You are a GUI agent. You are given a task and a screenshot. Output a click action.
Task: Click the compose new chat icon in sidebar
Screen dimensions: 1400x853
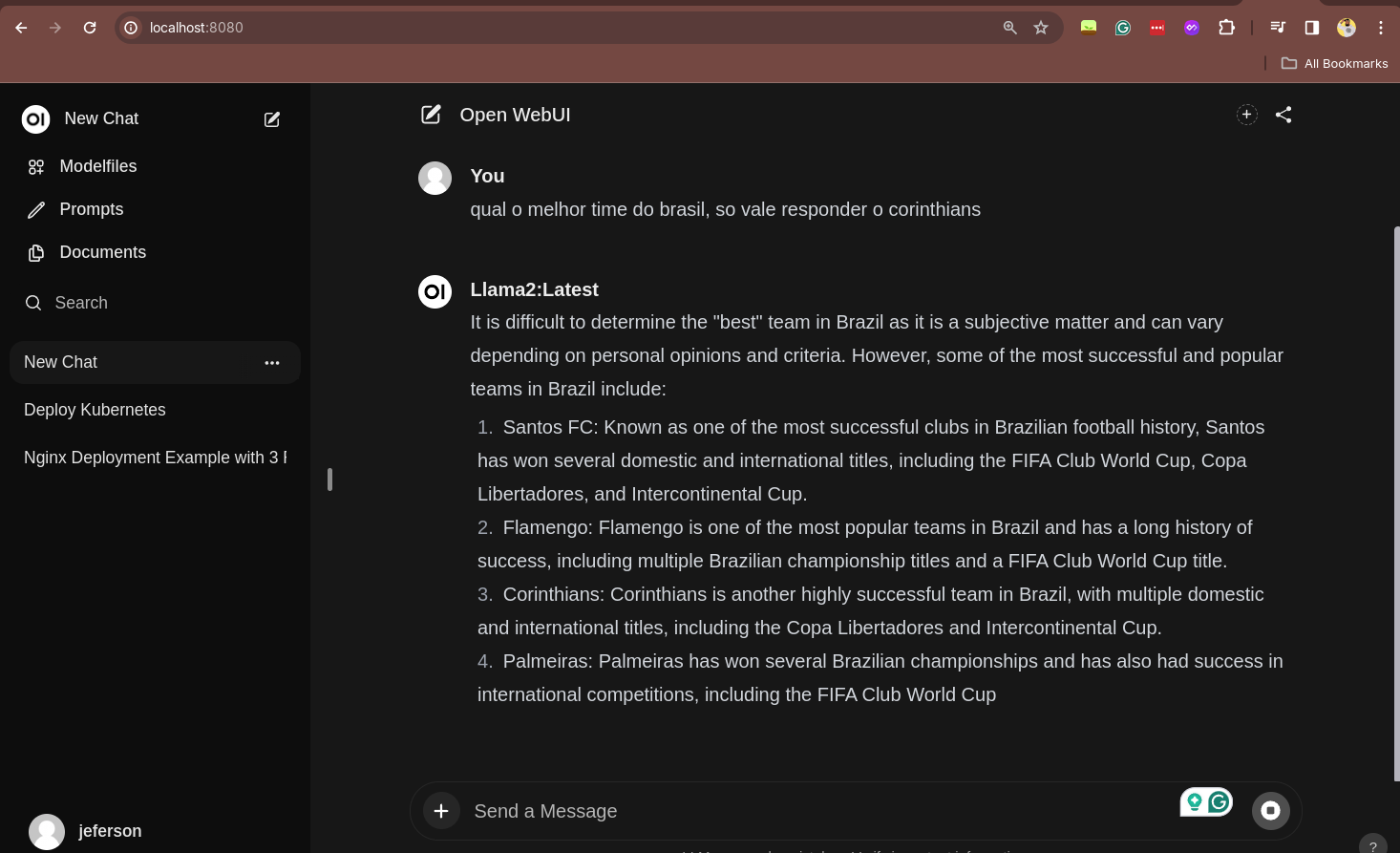(272, 119)
